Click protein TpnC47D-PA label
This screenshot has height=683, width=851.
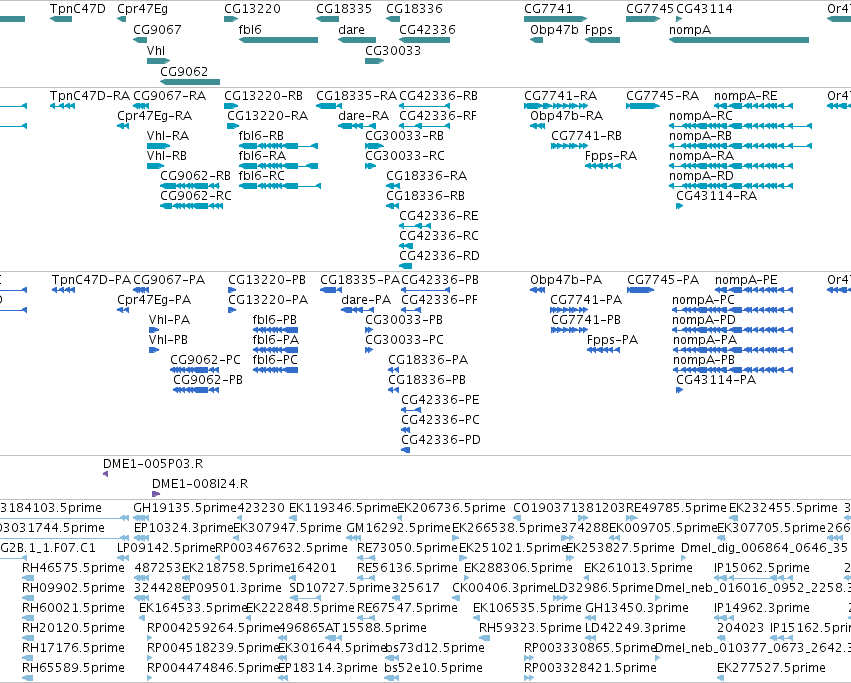click(x=91, y=280)
